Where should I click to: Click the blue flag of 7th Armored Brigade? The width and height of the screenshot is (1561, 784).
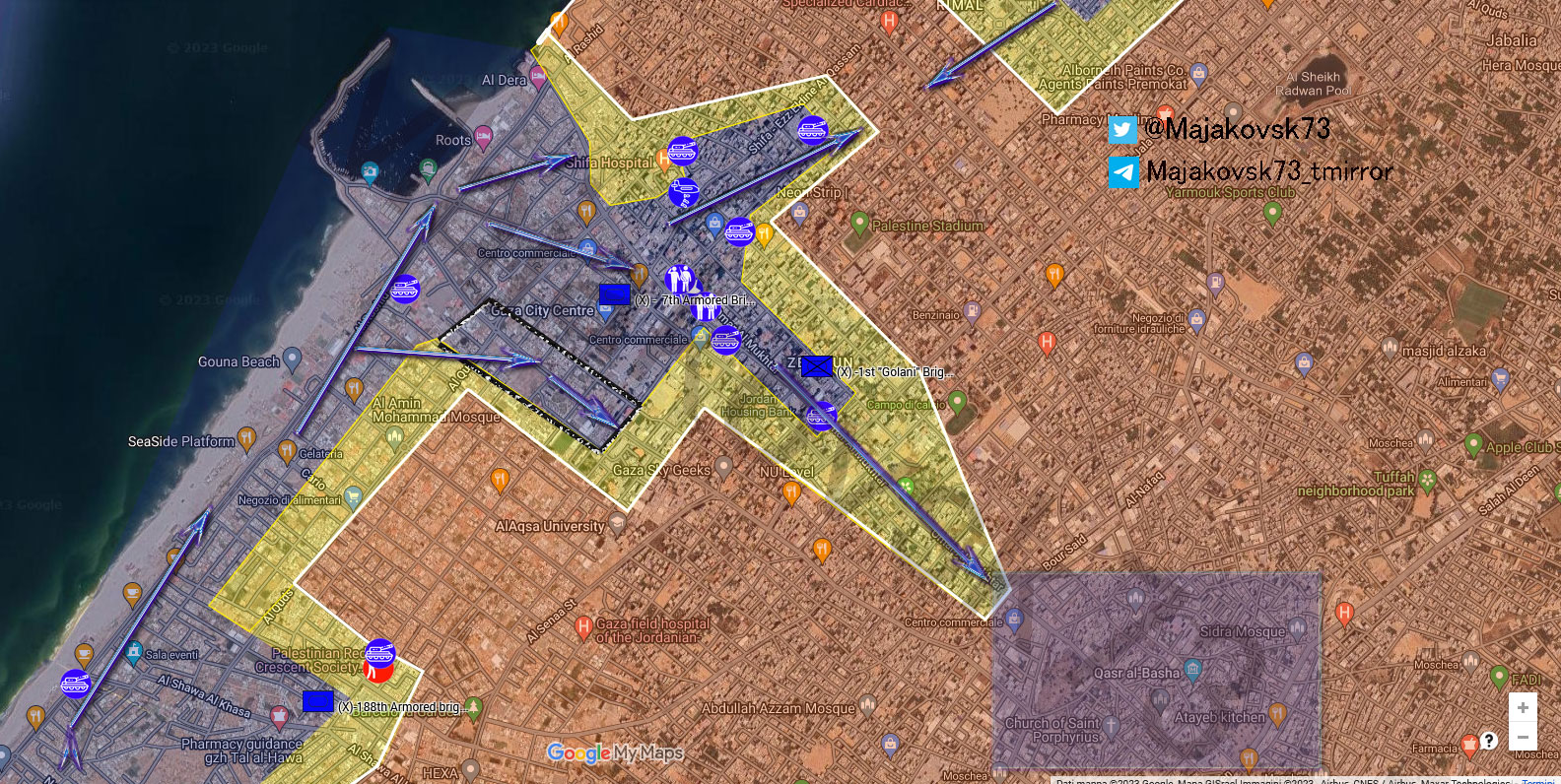click(615, 294)
